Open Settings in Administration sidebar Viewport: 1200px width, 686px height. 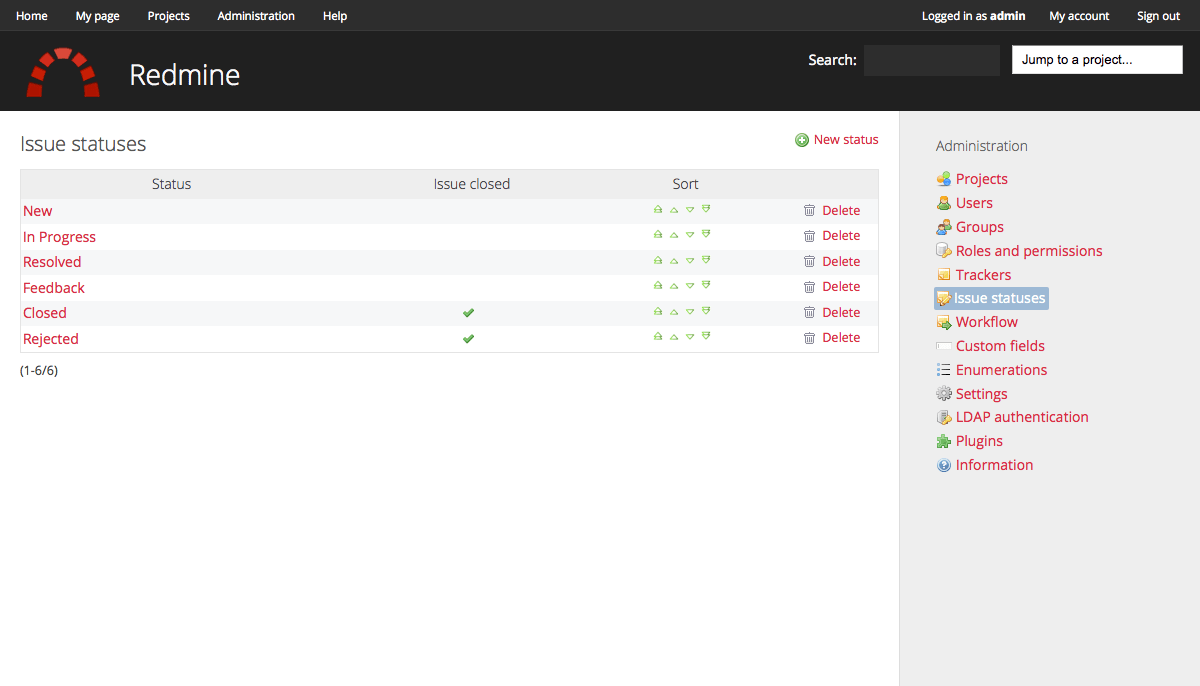point(972,394)
